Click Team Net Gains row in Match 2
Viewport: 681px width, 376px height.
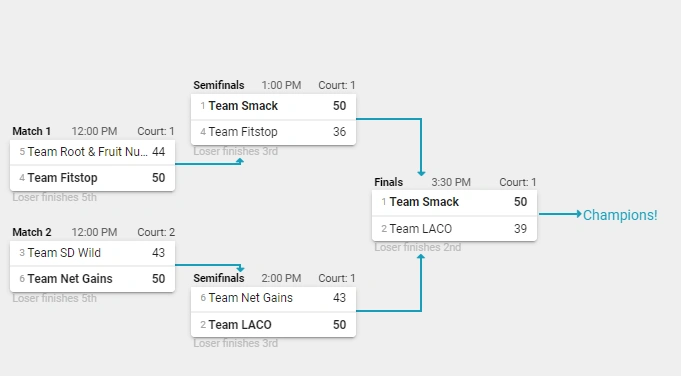tap(93, 279)
